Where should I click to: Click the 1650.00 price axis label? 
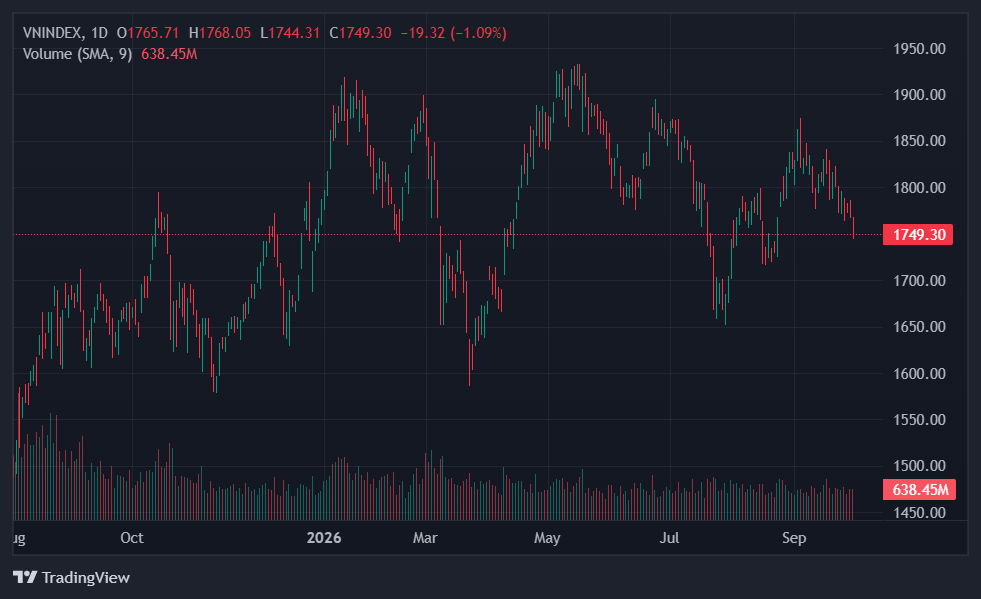(x=919, y=327)
